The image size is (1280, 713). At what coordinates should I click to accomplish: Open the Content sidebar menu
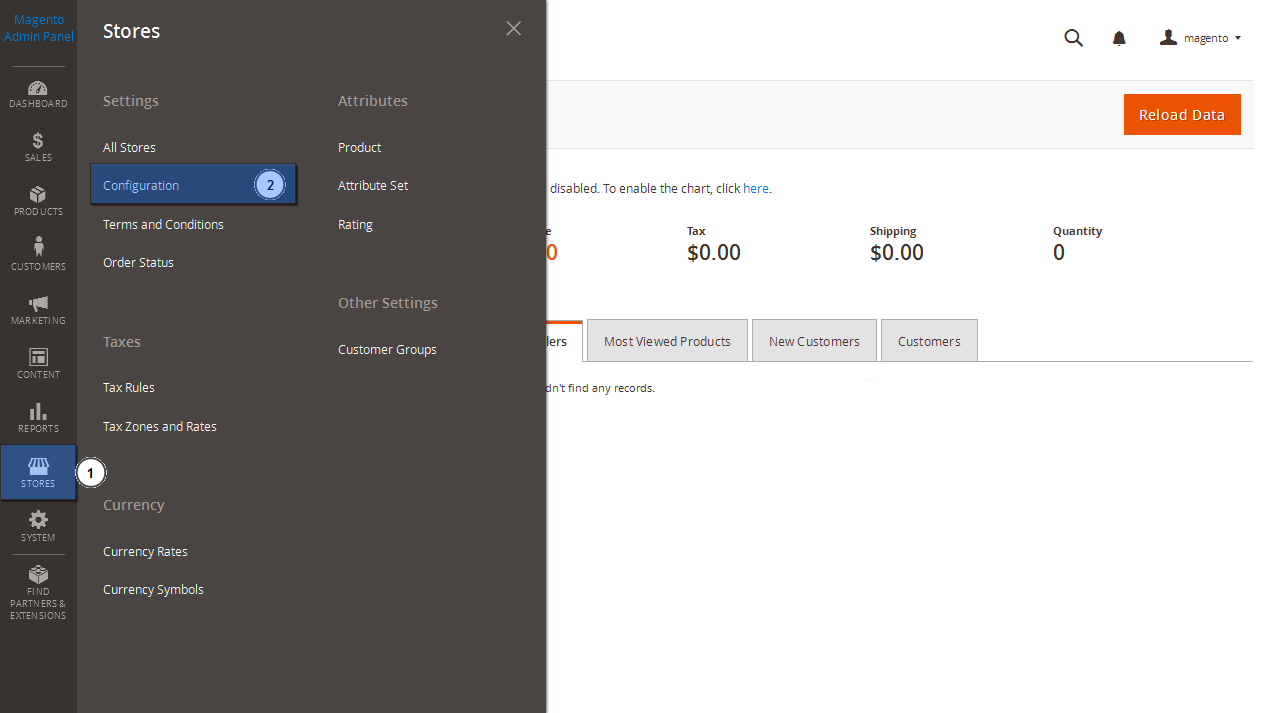pyautogui.click(x=38, y=365)
